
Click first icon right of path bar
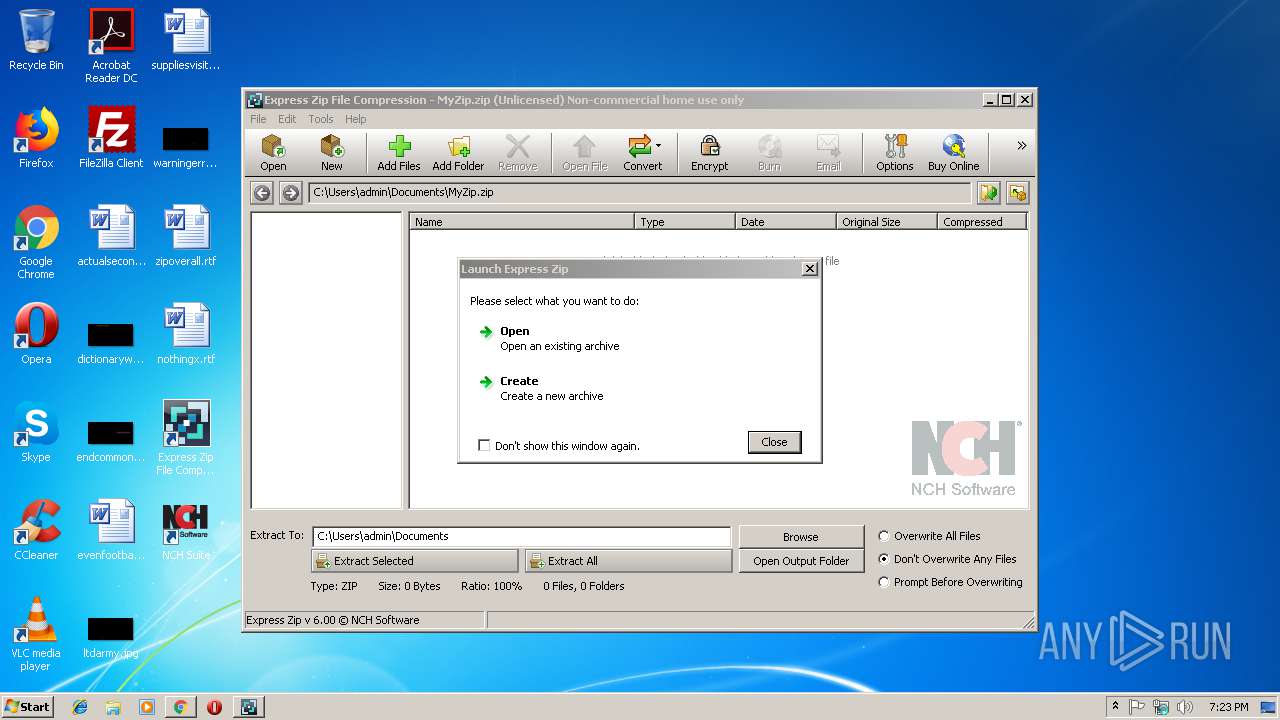point(989,193)
